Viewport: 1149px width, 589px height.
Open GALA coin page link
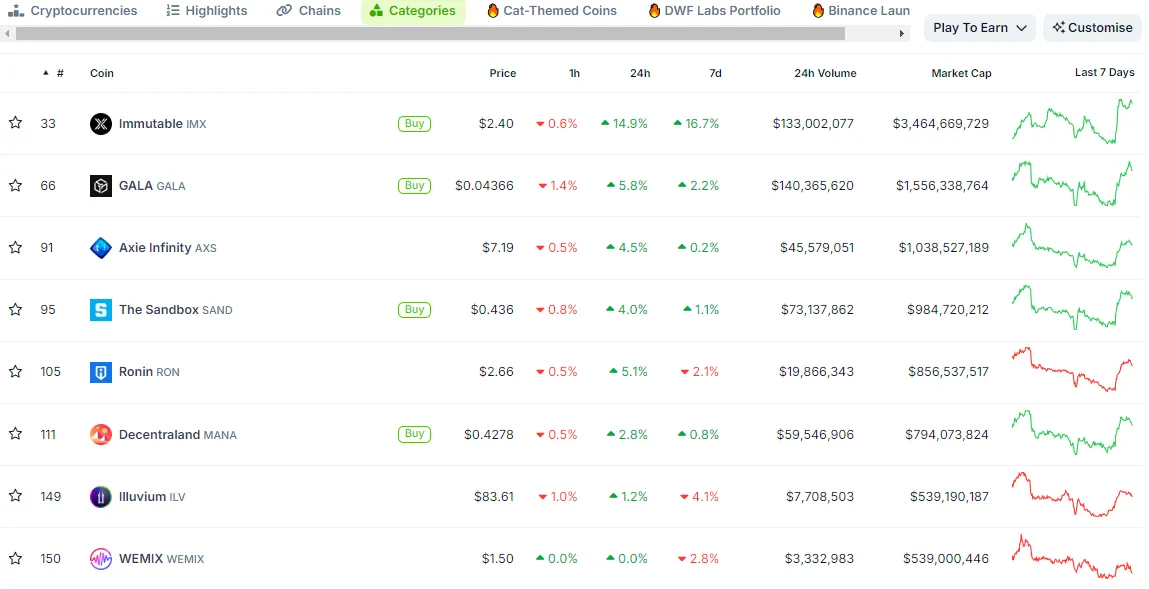pos(152,186)
